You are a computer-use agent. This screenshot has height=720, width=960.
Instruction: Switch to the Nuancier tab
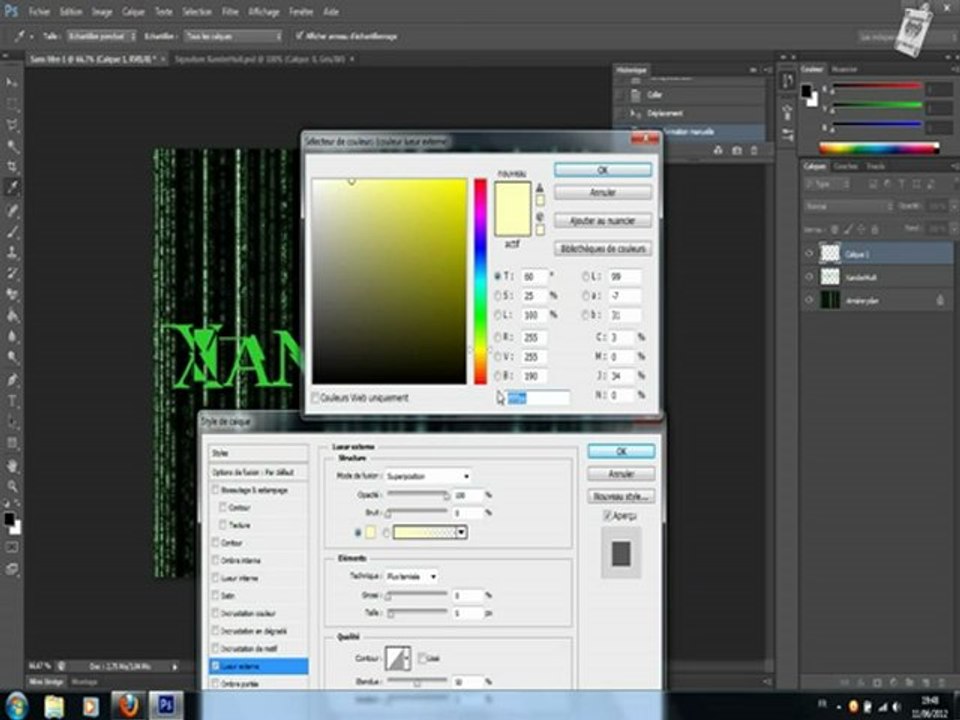(845, 69)
